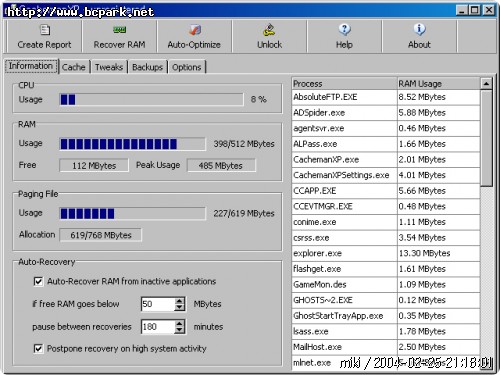The height and width of the screenshot is (375, 500).
Task: Select the explorer.exe process
Action: coord(386,253)
